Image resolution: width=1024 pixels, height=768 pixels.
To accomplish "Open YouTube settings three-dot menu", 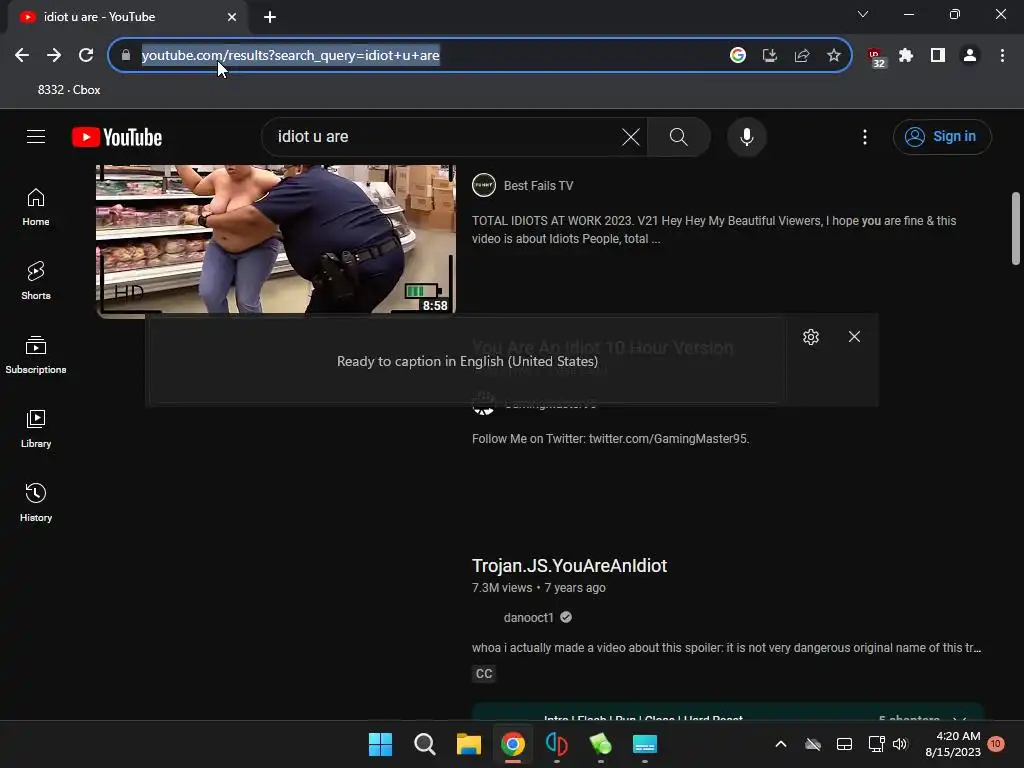I will pos(865,136).
